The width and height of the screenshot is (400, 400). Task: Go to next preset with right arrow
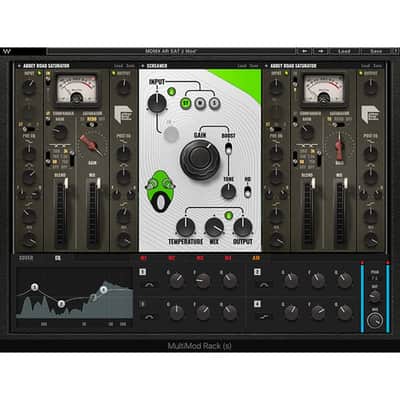(x=321, y=51)
